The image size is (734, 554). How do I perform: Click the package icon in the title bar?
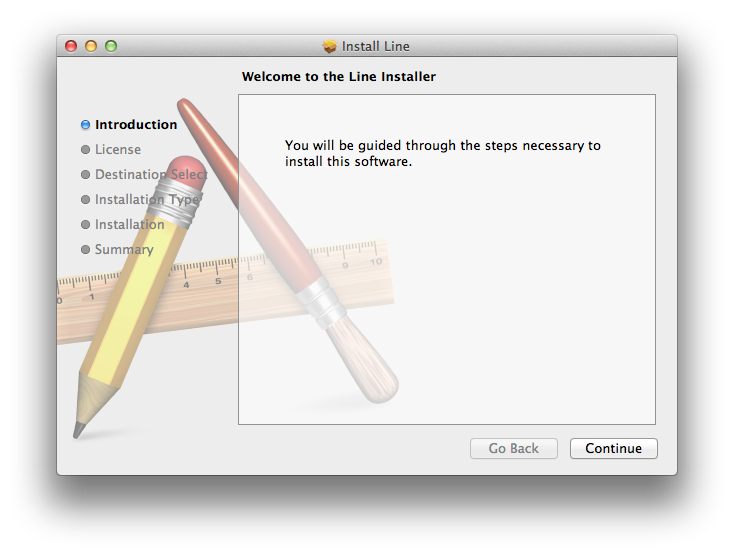[330, 46]
